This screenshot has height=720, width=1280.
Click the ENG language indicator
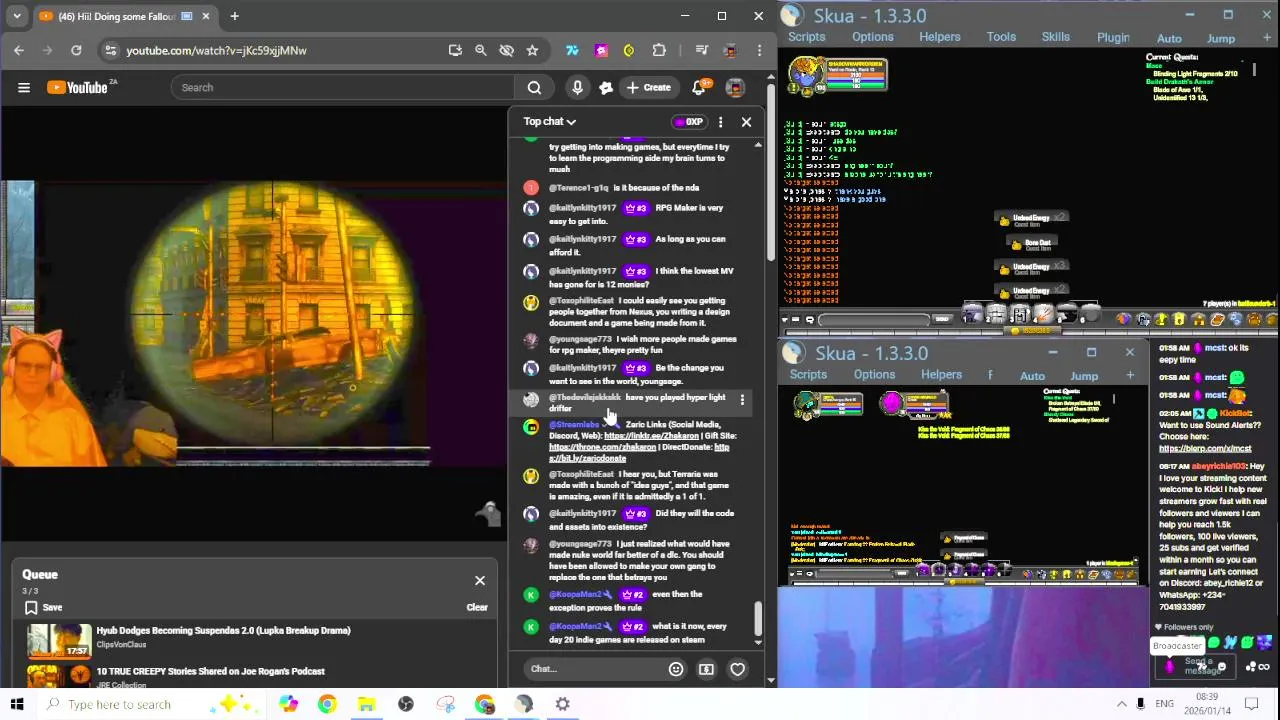[1165, 704]
